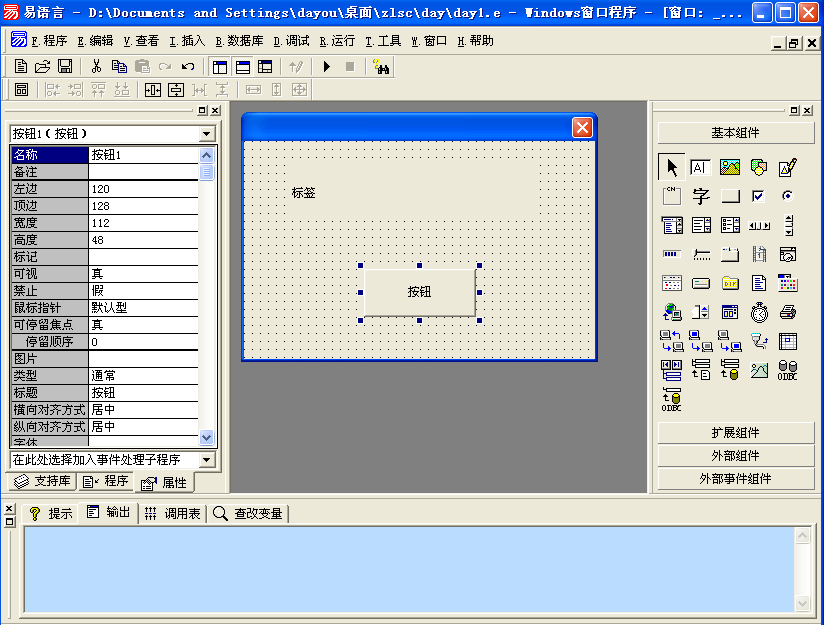This screenshot has width=824, height=625.
Task: Select the horizontal scrollbar component icon
Action: pyautogui.click(x=758, y=226)
